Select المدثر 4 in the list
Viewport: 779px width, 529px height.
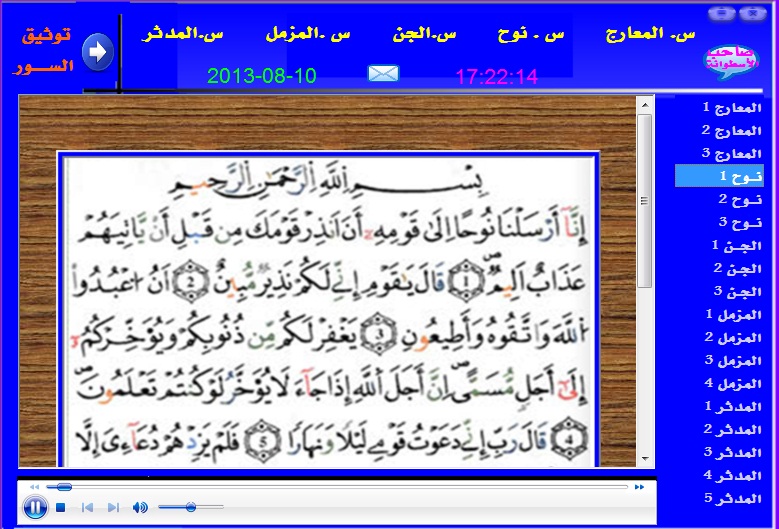click(x=732, y=475)
